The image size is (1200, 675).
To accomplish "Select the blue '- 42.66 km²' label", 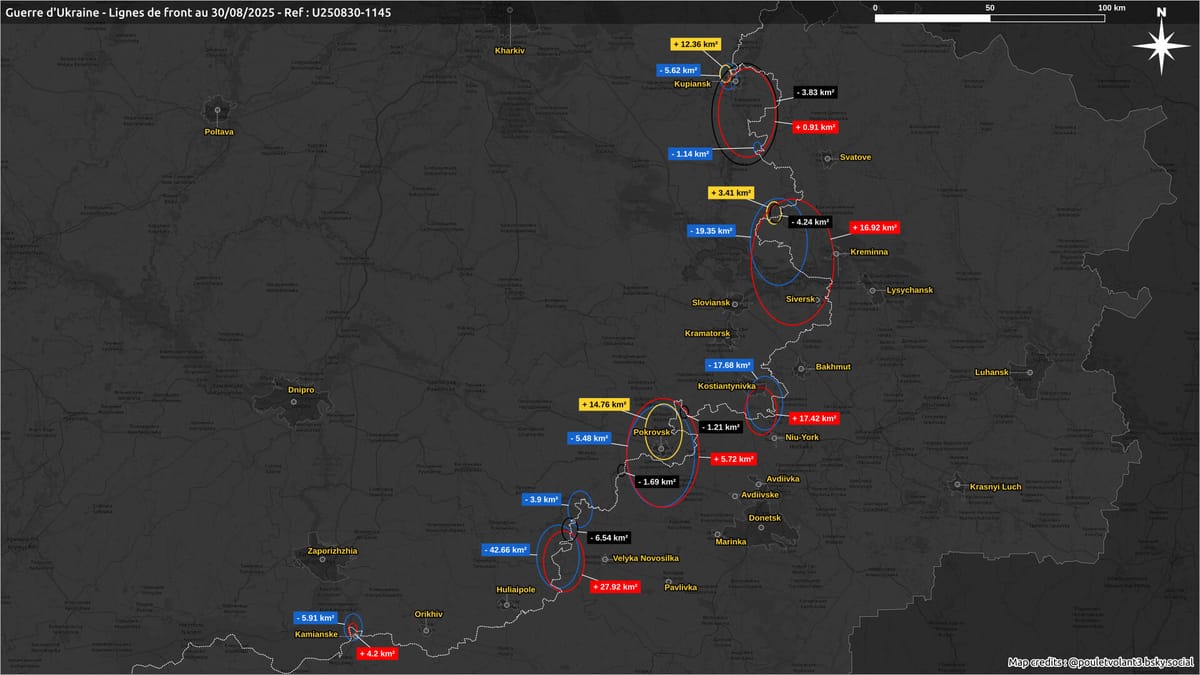I will point(505,549).
